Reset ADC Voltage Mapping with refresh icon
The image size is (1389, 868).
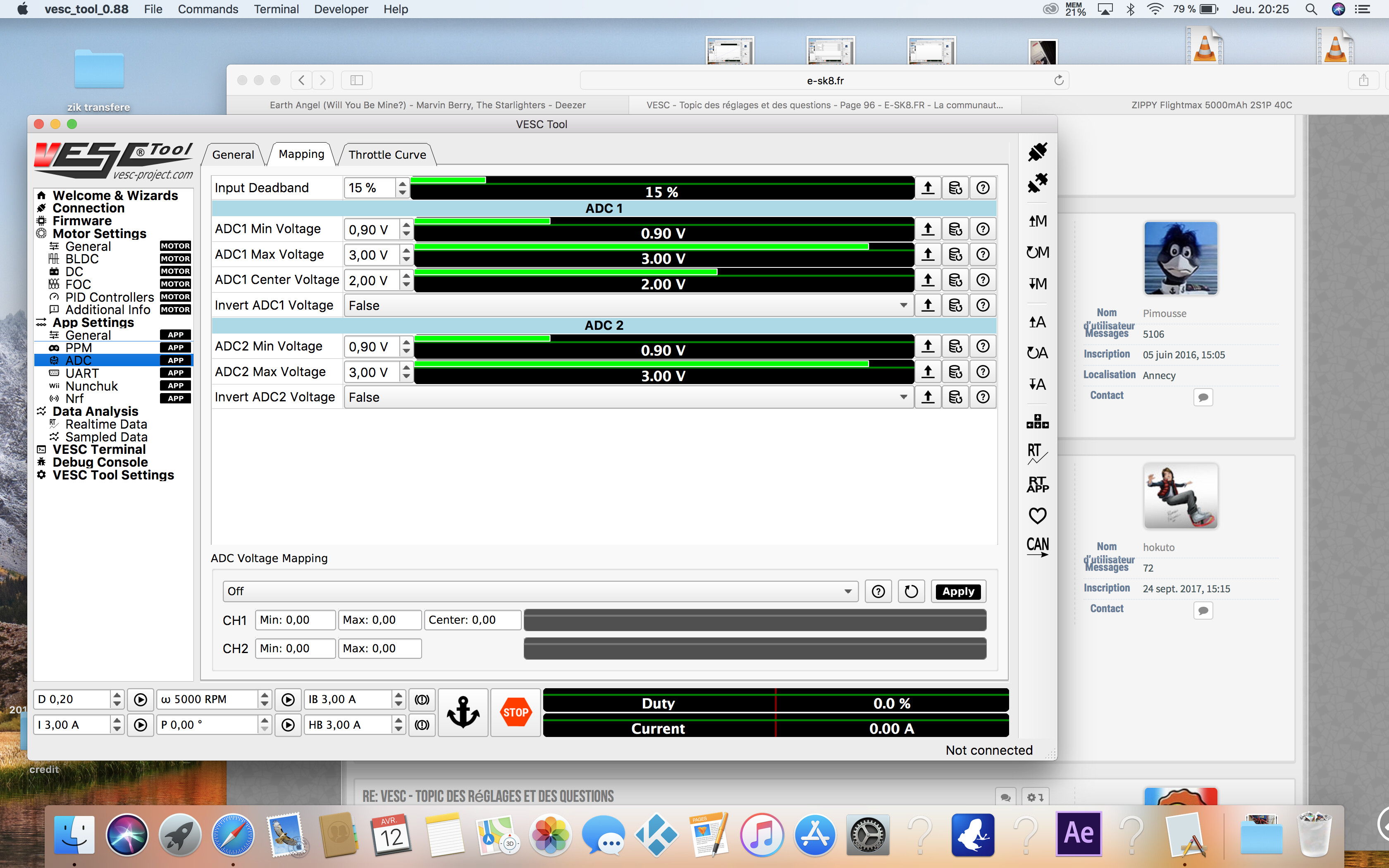click(911, 591)
